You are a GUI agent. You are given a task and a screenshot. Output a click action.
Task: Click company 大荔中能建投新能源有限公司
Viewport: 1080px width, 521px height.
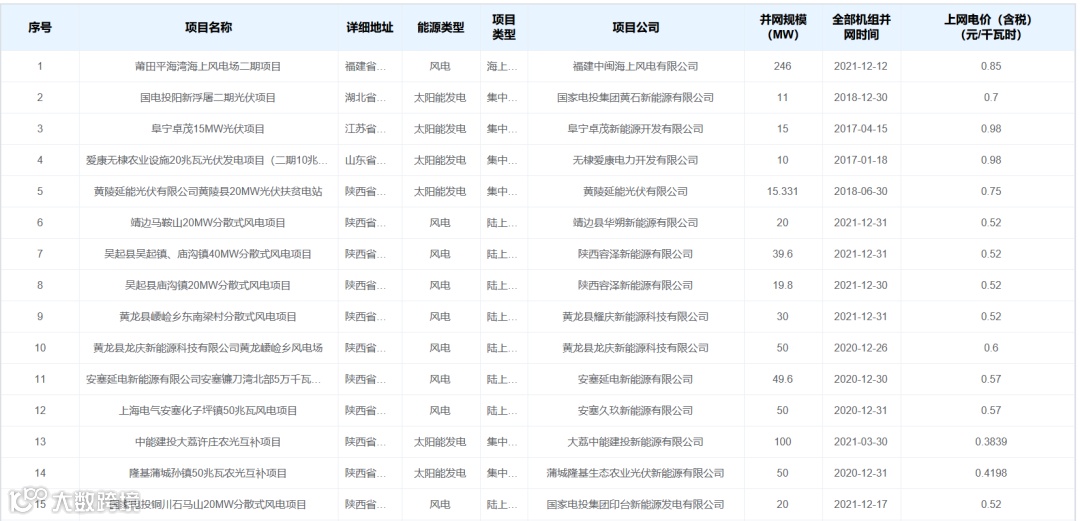pyautogui.click(x=636, y=442)
